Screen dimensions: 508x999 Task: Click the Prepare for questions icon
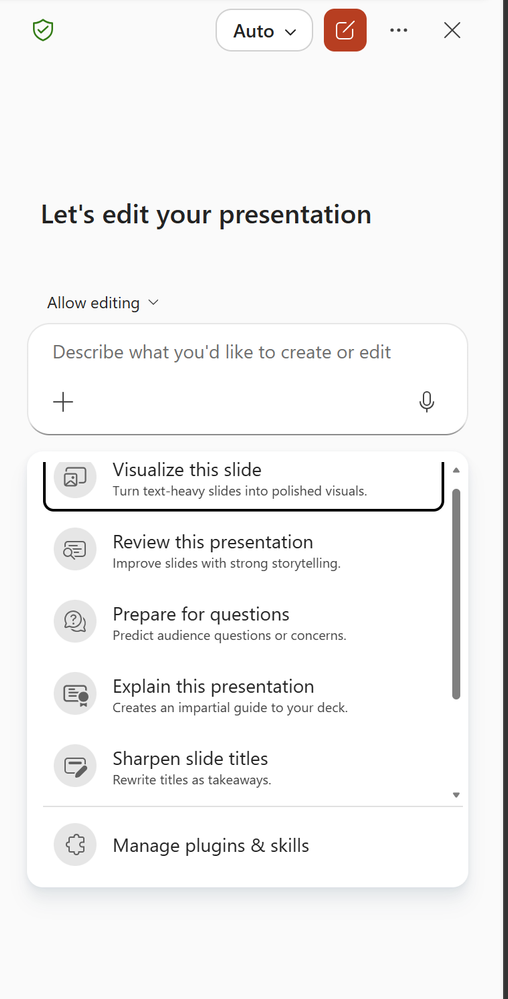(x=75, y=621)
